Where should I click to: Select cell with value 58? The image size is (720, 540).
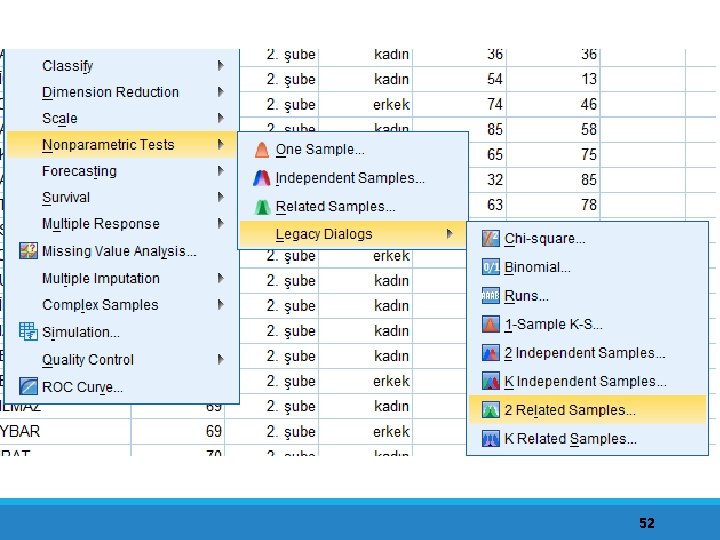point(553,129)
